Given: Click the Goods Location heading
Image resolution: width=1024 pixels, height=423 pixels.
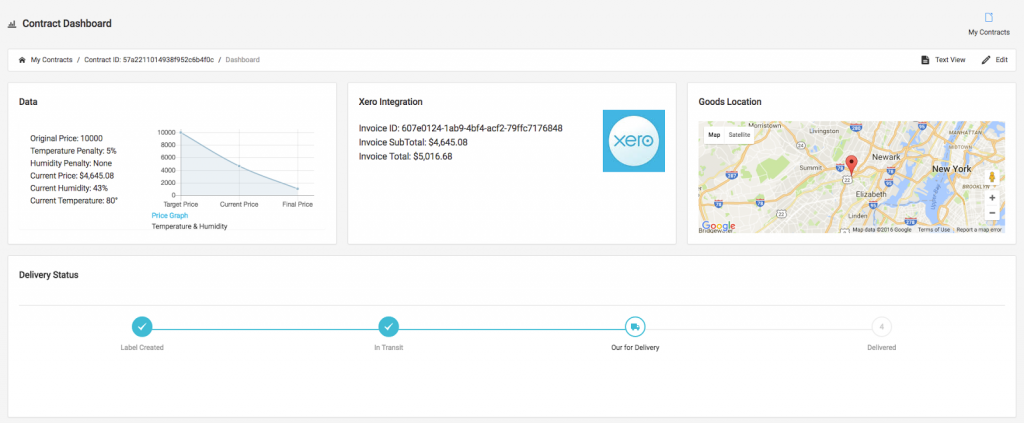Looking at the screenshot, I should (x=729, y=102).
